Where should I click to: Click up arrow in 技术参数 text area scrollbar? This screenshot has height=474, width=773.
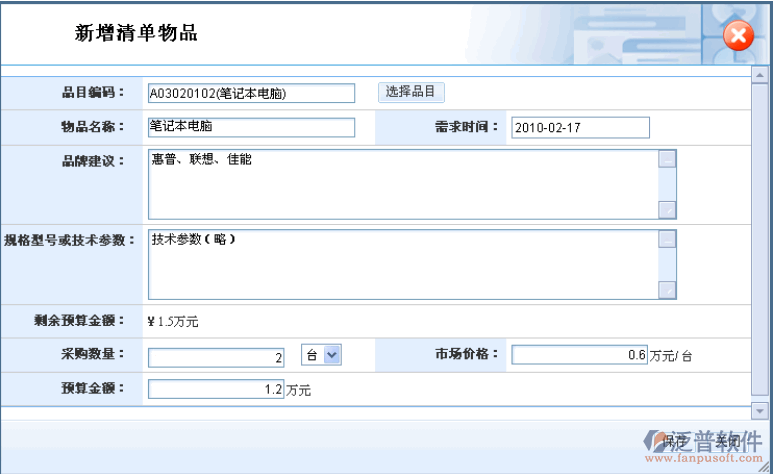click(x=667, y=239)
